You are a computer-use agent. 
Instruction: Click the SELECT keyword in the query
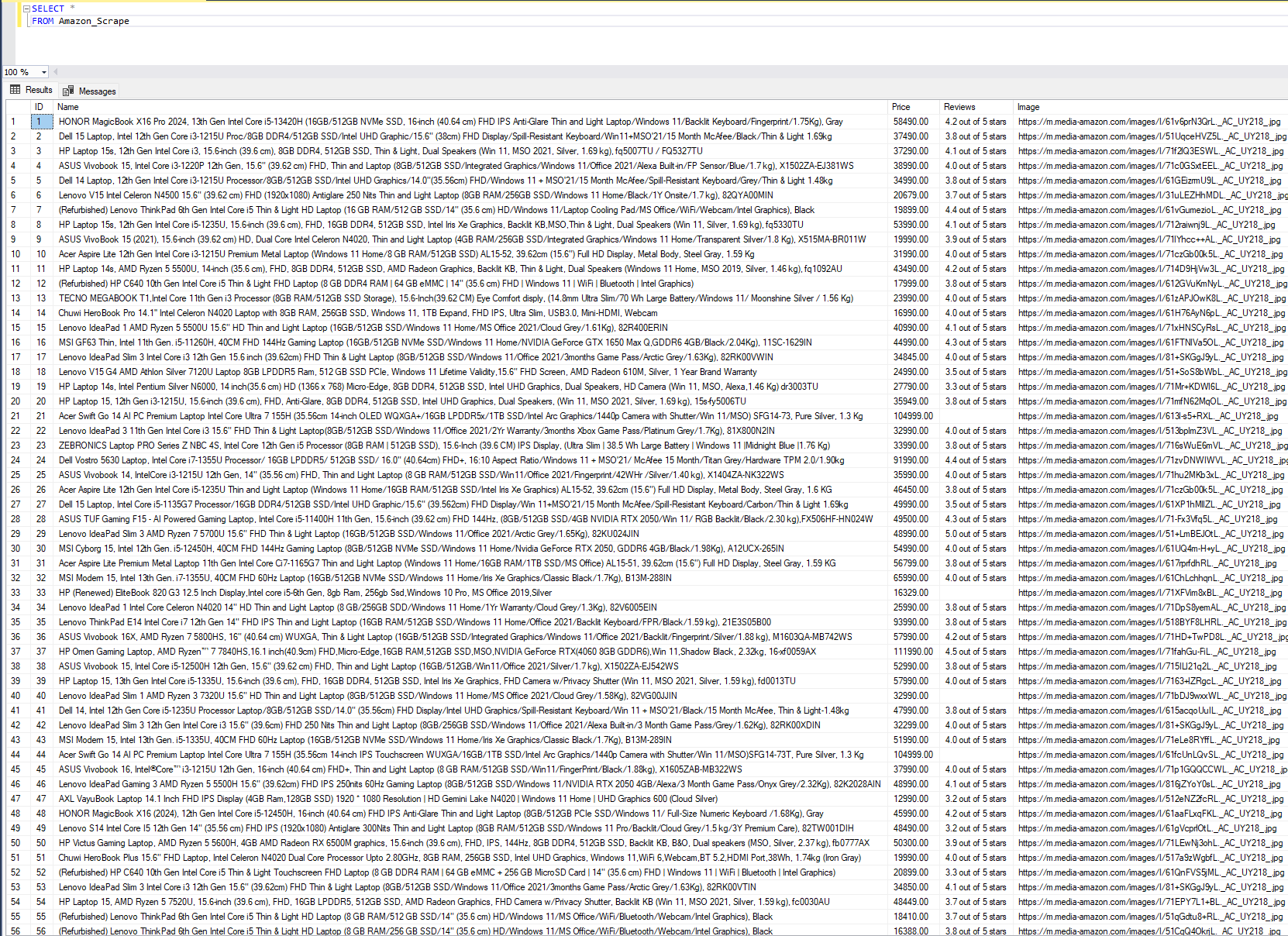(48, 9)
